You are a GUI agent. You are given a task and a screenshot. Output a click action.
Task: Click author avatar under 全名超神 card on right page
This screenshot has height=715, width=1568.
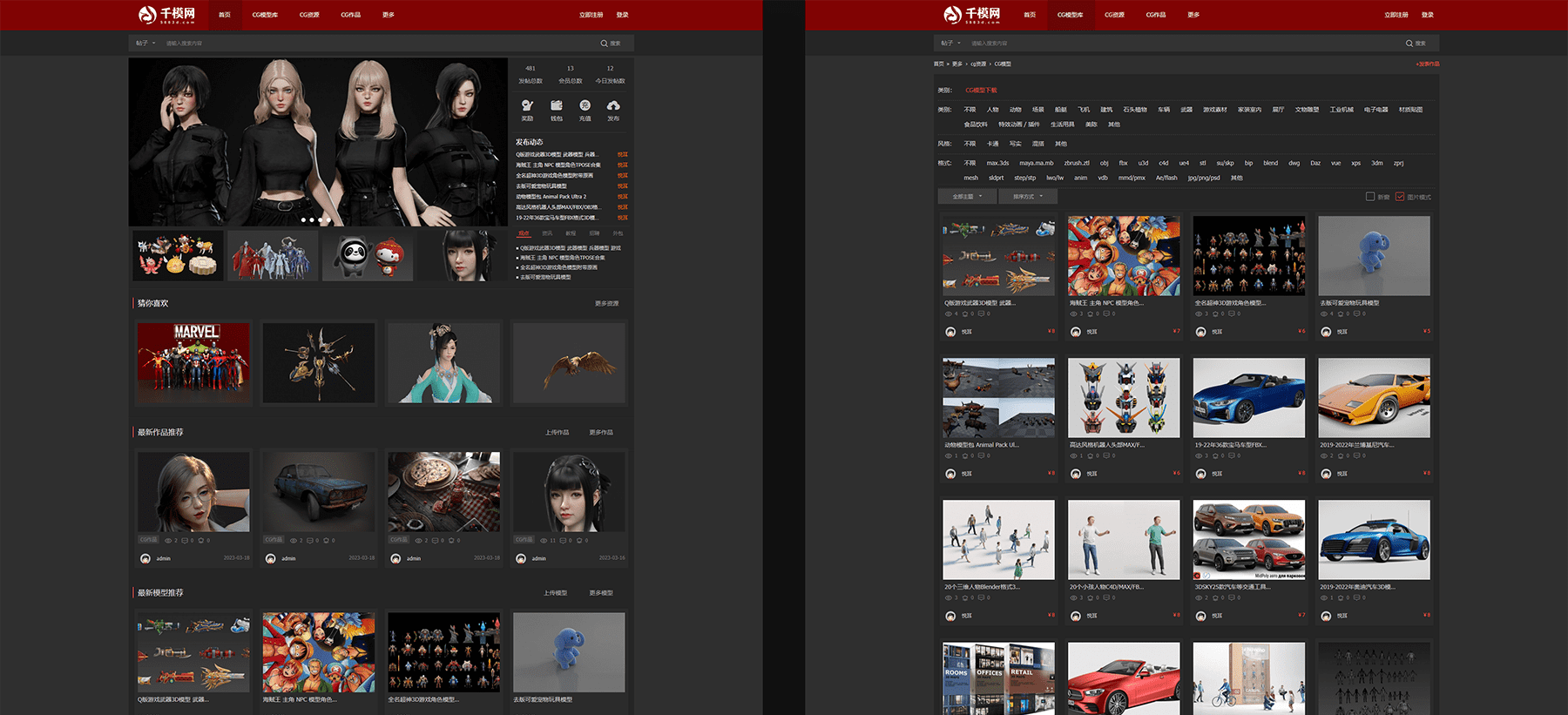tap(1201, 332)
